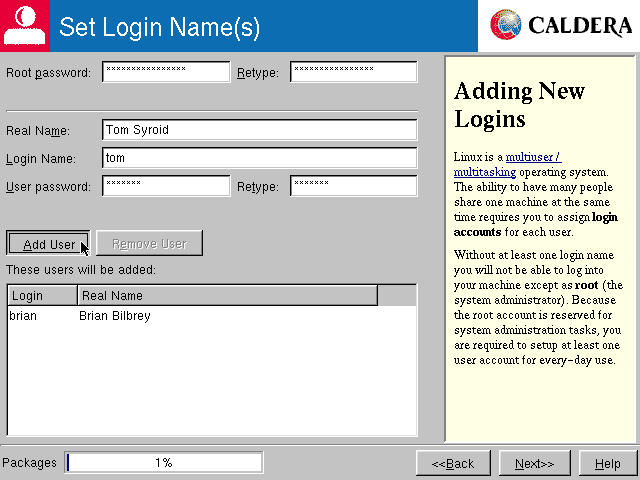Proceed with the Next>> button

point(534,464)
